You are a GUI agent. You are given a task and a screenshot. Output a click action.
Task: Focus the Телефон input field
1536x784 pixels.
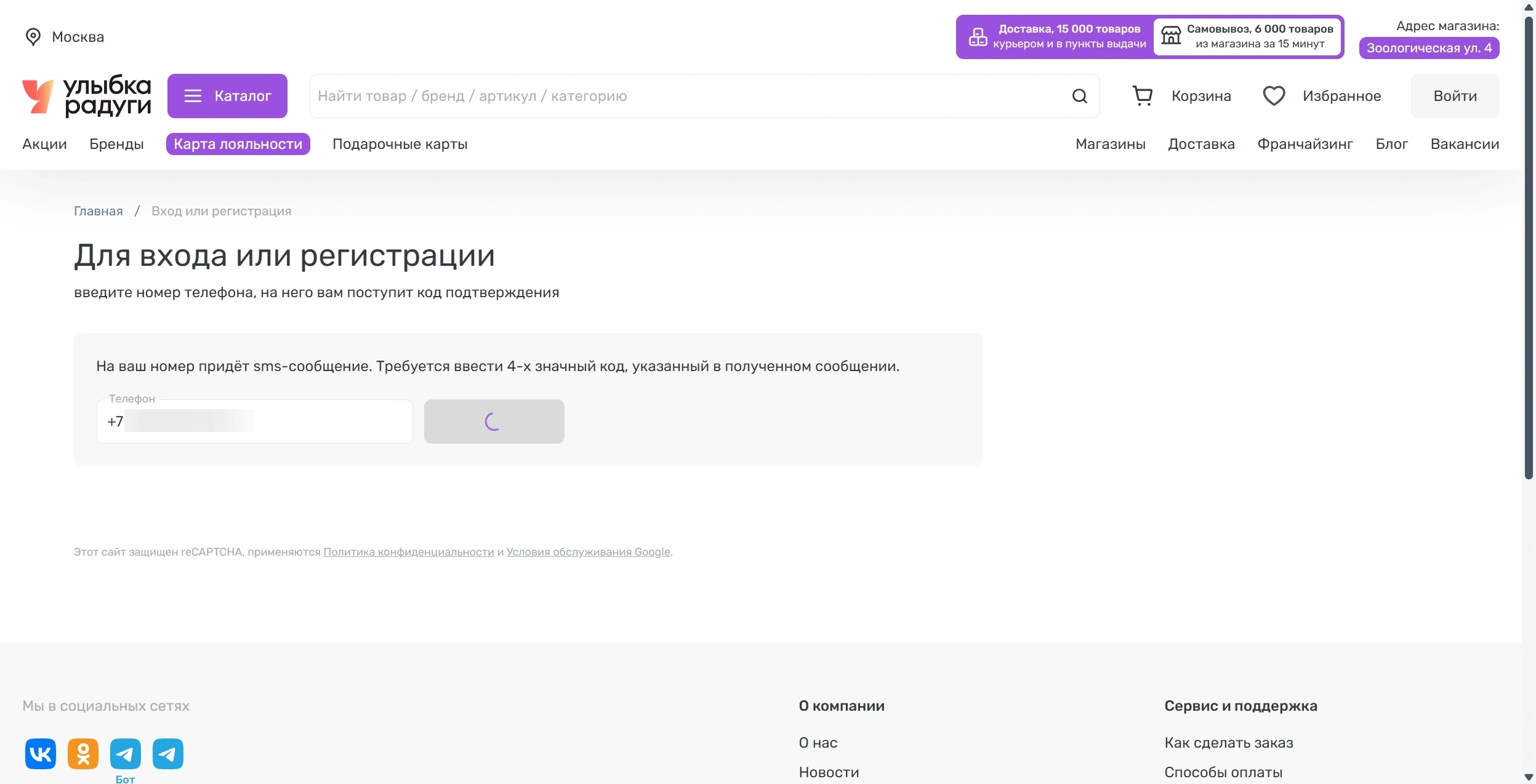[254, 422]
